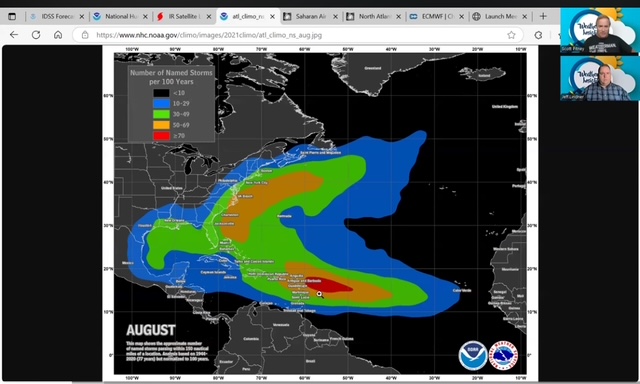Click the red ≥70 legend swatch

161,135
